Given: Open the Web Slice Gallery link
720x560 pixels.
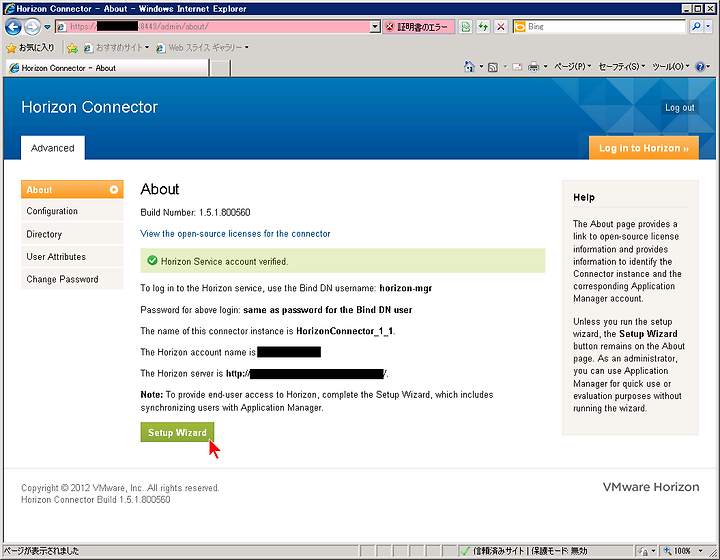Looking at the screenshot, I should pos(202,47).
